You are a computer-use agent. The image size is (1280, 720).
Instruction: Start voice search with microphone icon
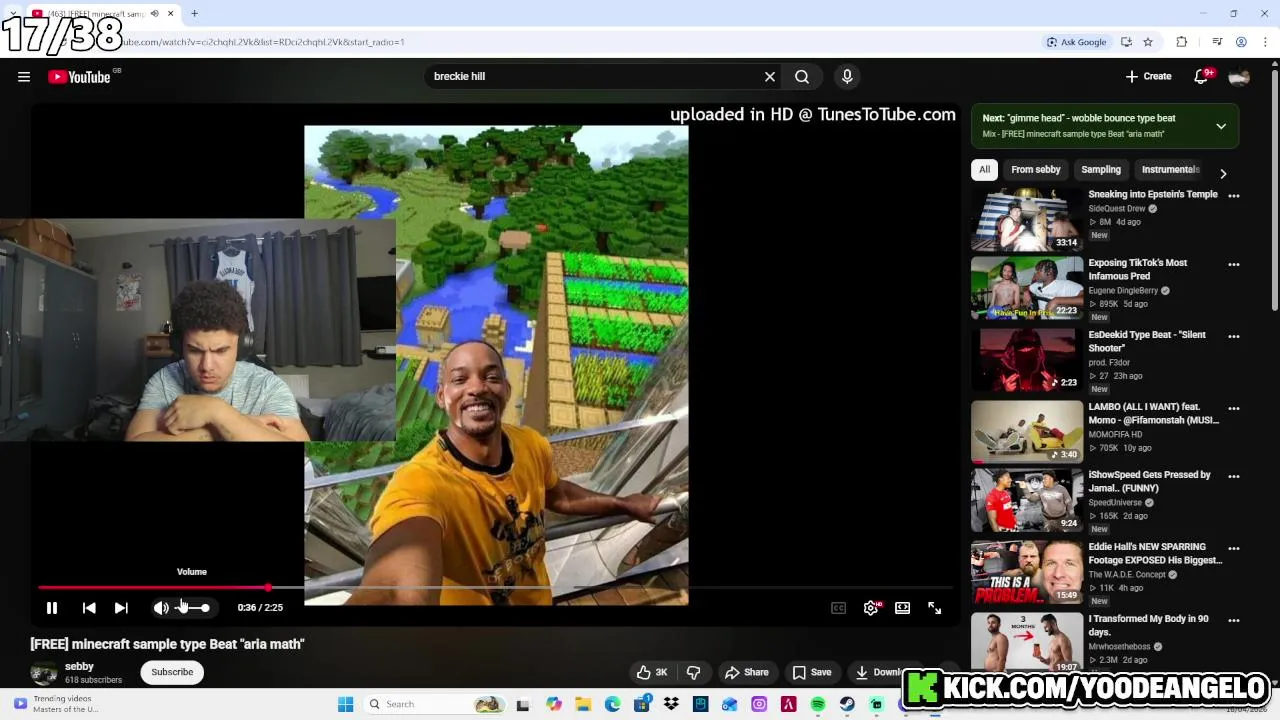click(x=847, y=77)
